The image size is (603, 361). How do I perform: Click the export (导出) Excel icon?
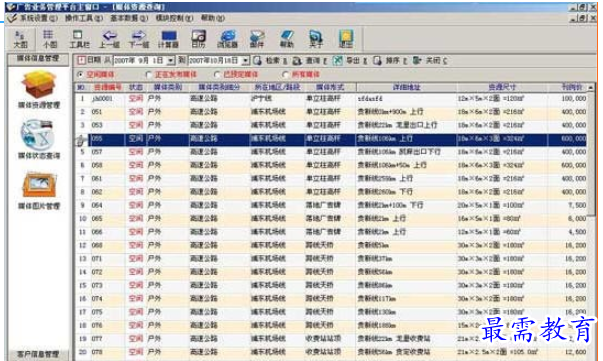tap(337, 60)
